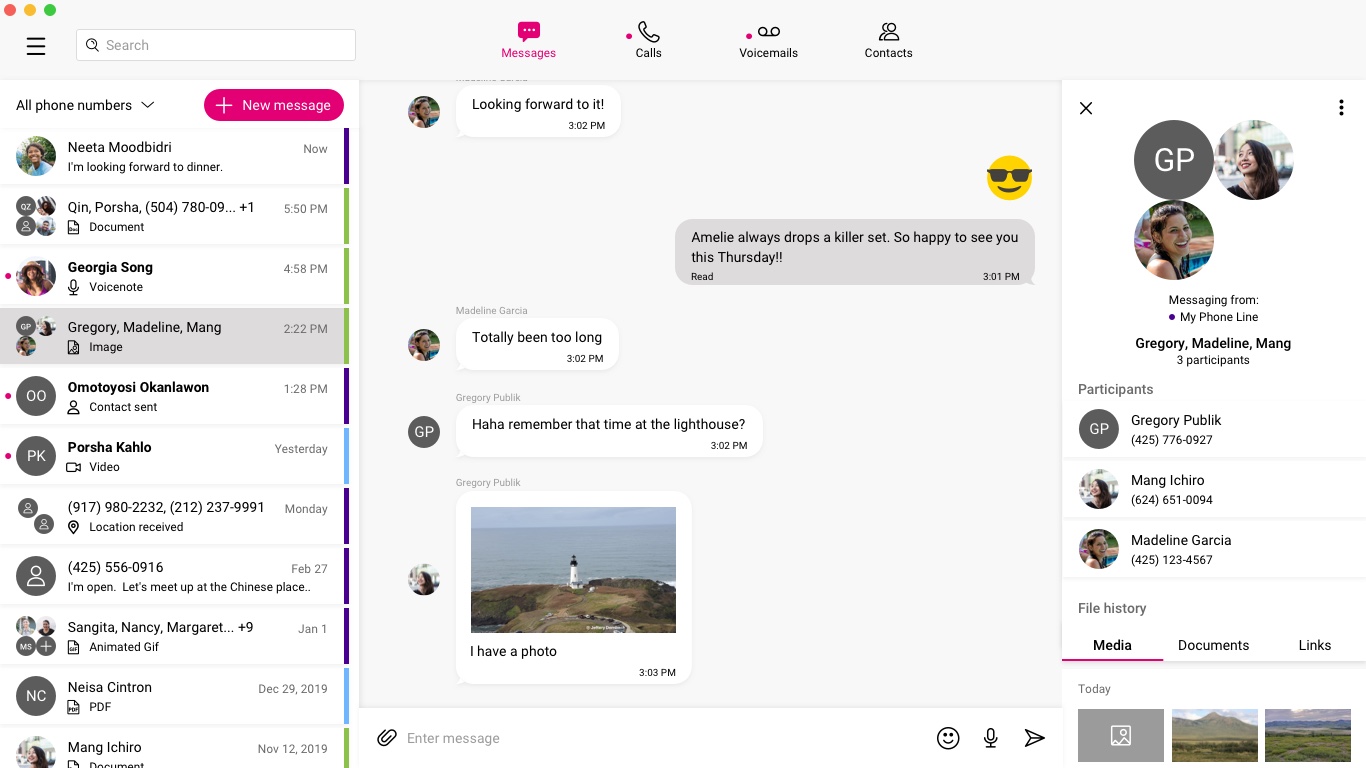Close the conversation details panel
This screenshot has width=1366, height=768.
(1086, 108)
